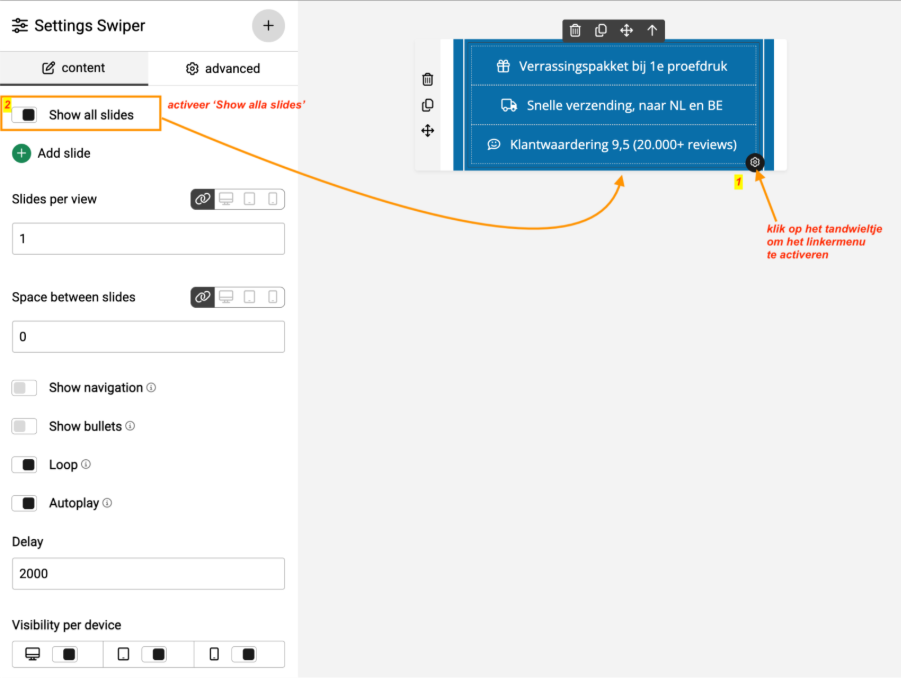Click the trash icon left of the swiper
Screen dimensions: 901x678
click(x=428, y=79)
